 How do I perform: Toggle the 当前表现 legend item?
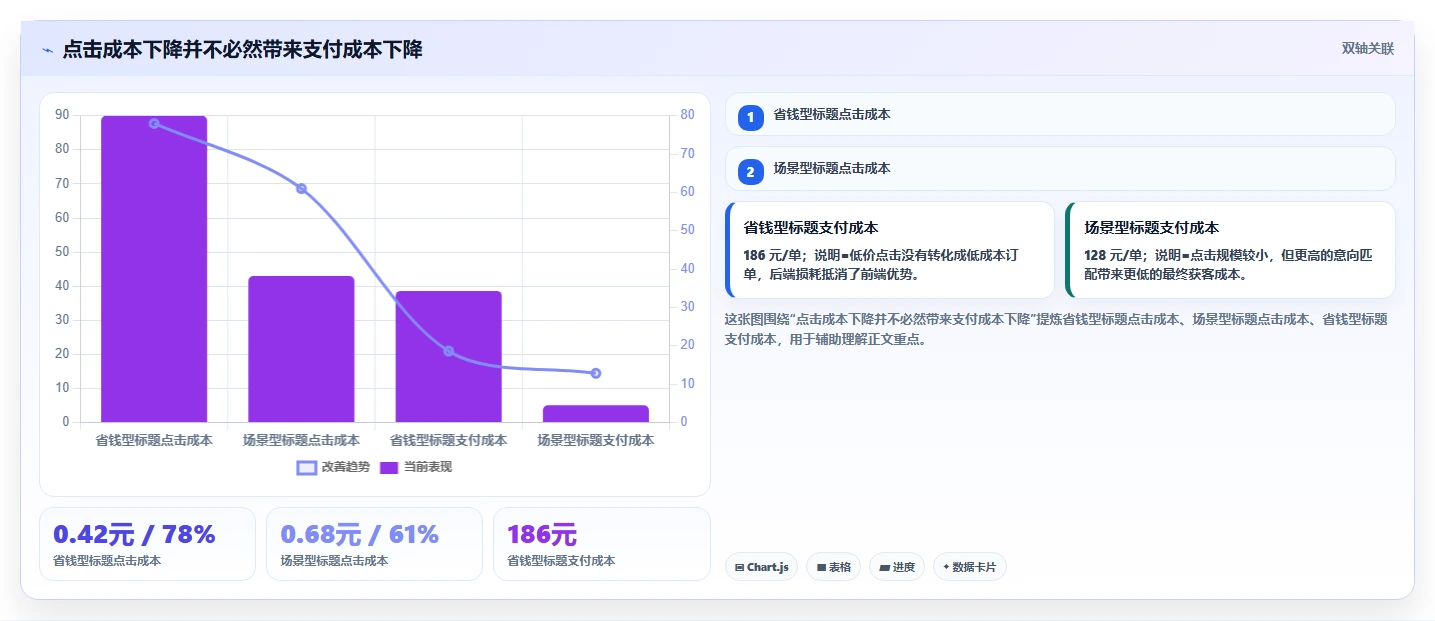coord(415,467)
